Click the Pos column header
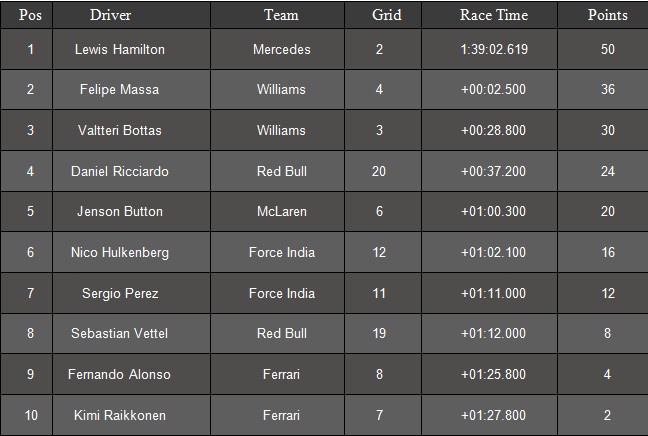The height and width of the screenshot is (436, 648). click(30, 15)
